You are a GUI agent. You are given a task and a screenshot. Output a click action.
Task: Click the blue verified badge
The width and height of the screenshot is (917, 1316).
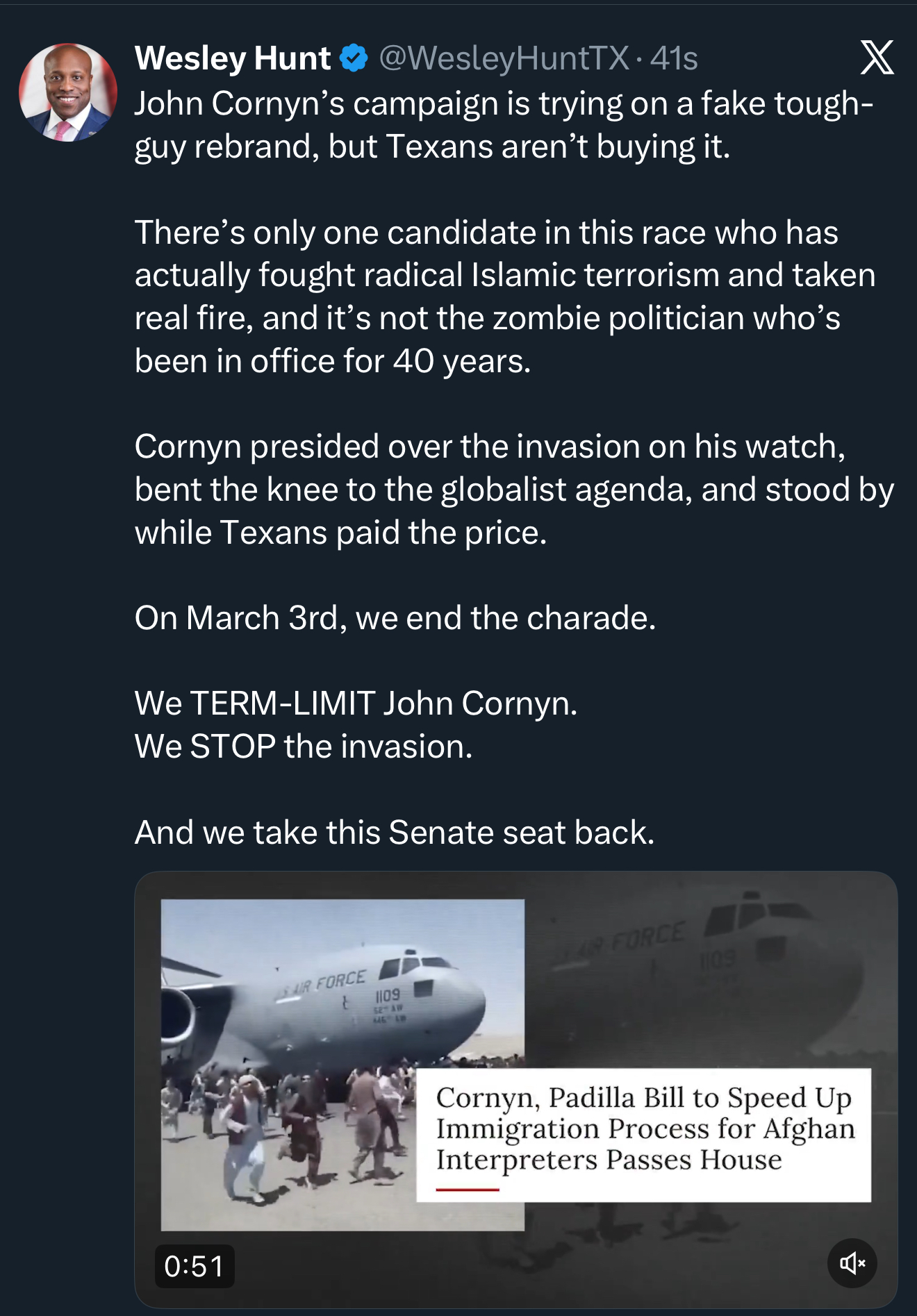click(x=354, y=58)
